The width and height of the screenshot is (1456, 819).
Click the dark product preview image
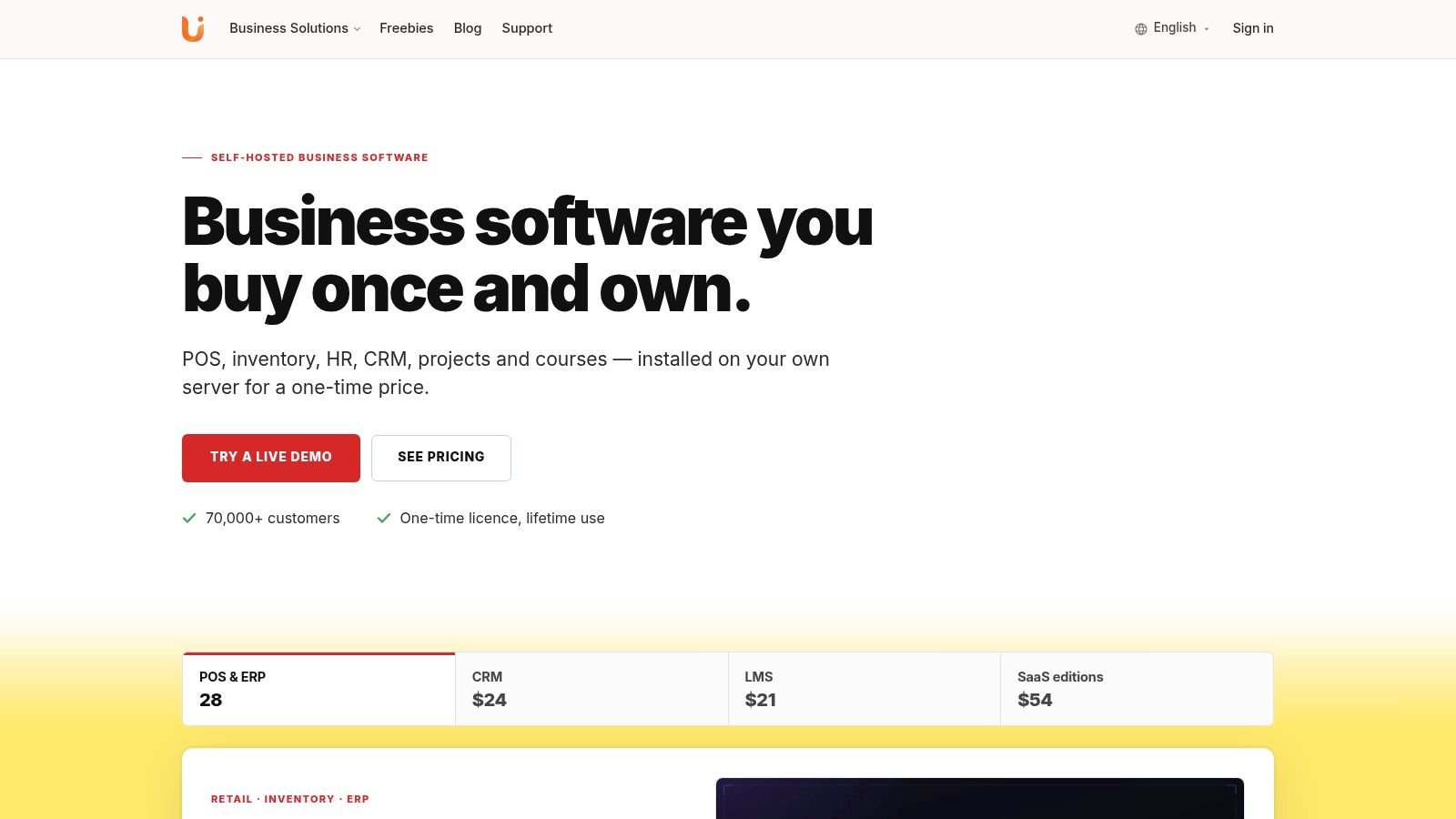980,799
